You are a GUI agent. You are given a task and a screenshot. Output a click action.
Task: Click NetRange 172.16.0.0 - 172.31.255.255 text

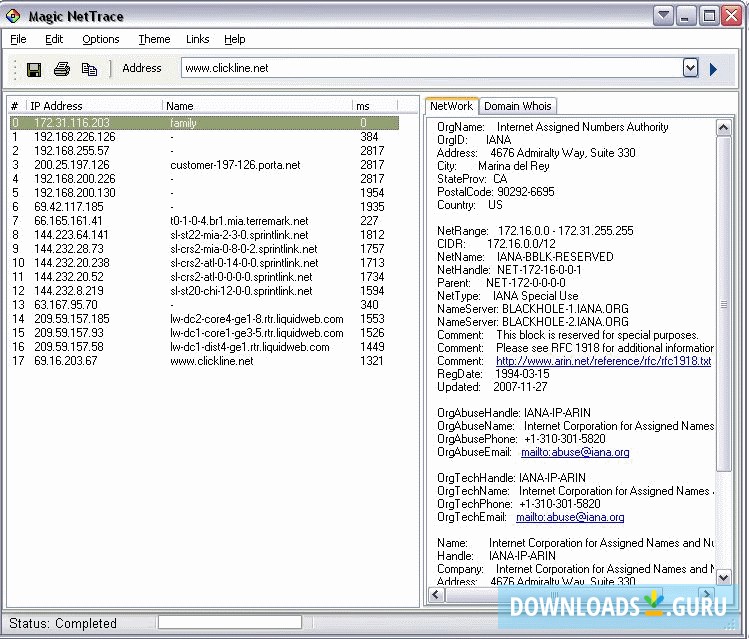(x=535, y=231)
